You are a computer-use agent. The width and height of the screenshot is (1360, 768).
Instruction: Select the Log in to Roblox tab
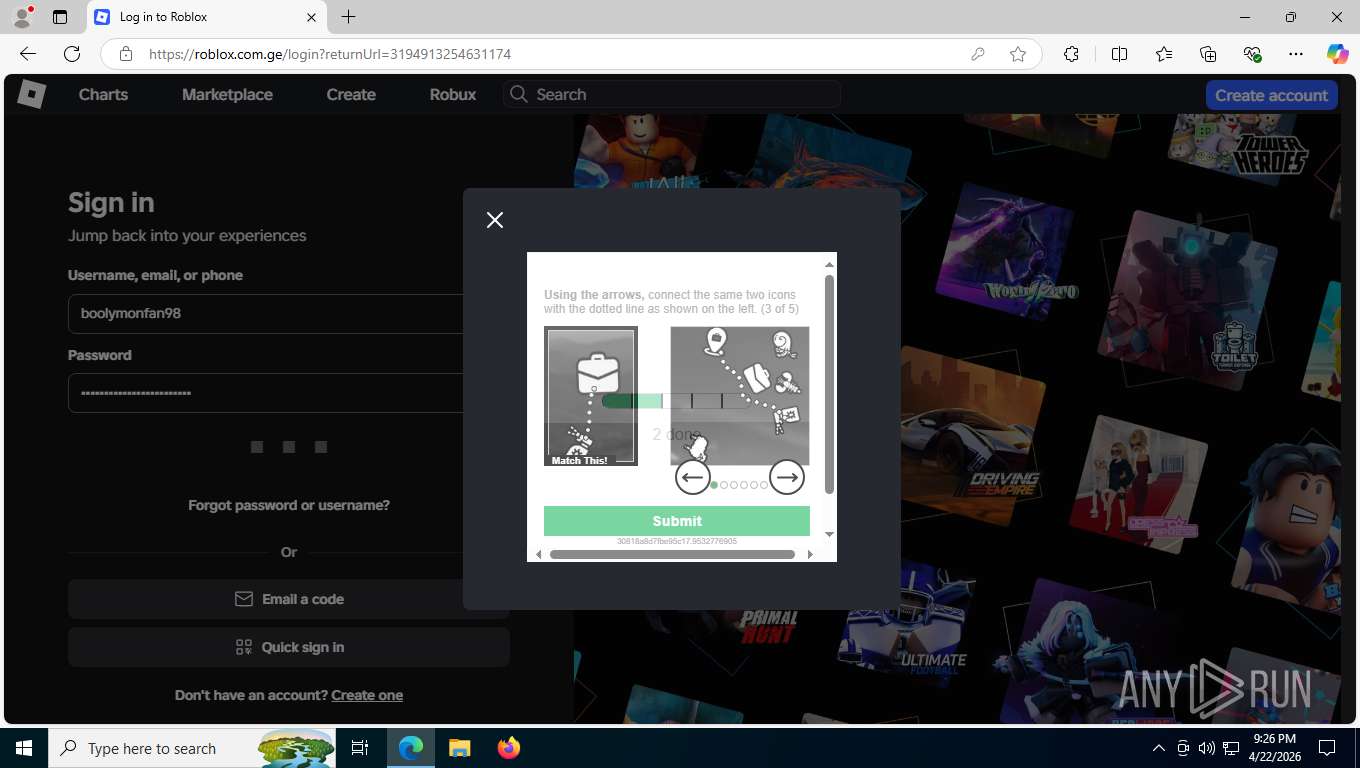[x=207, y=17]
